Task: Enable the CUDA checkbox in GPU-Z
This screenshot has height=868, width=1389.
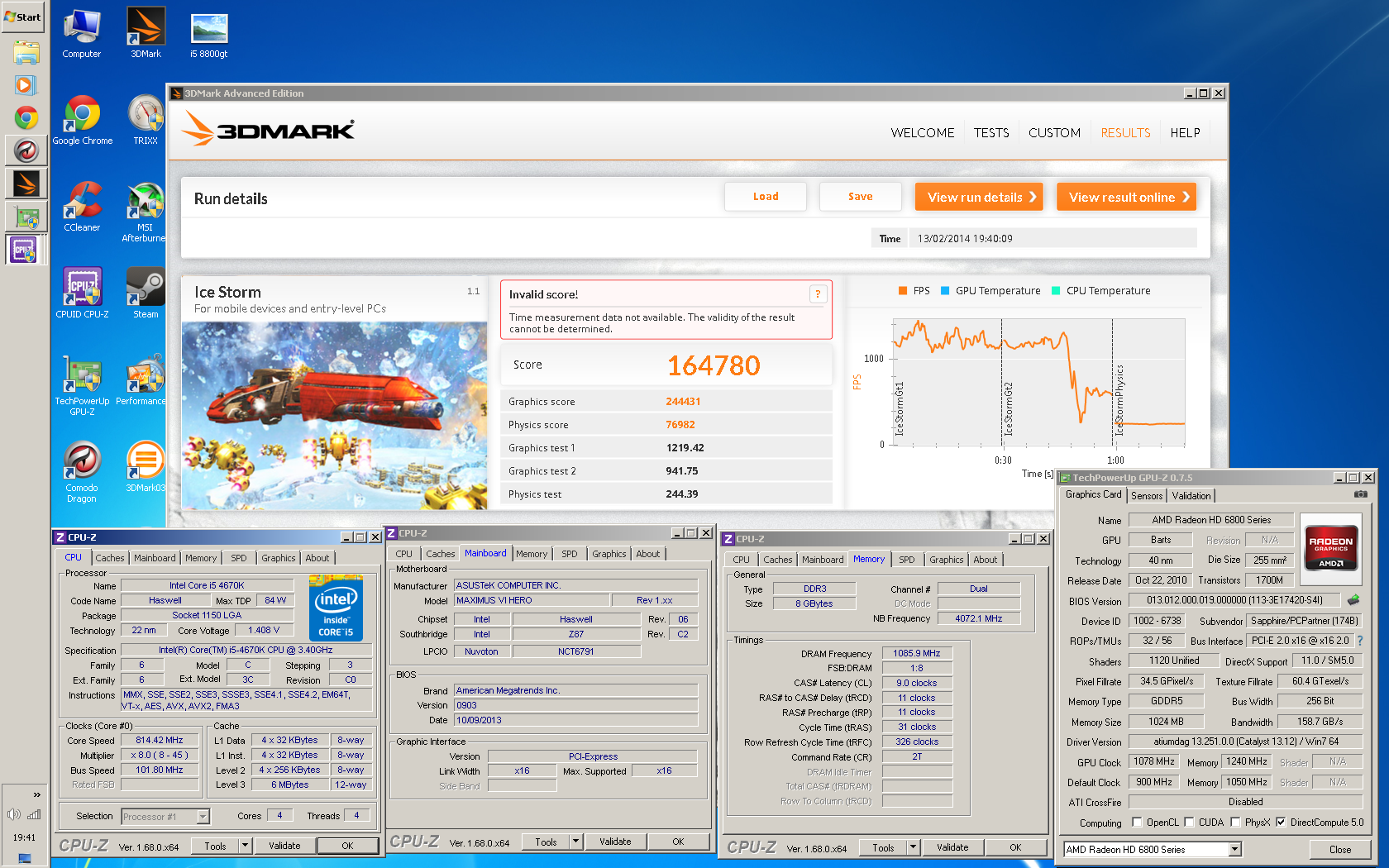Action: coord(1189,822)
